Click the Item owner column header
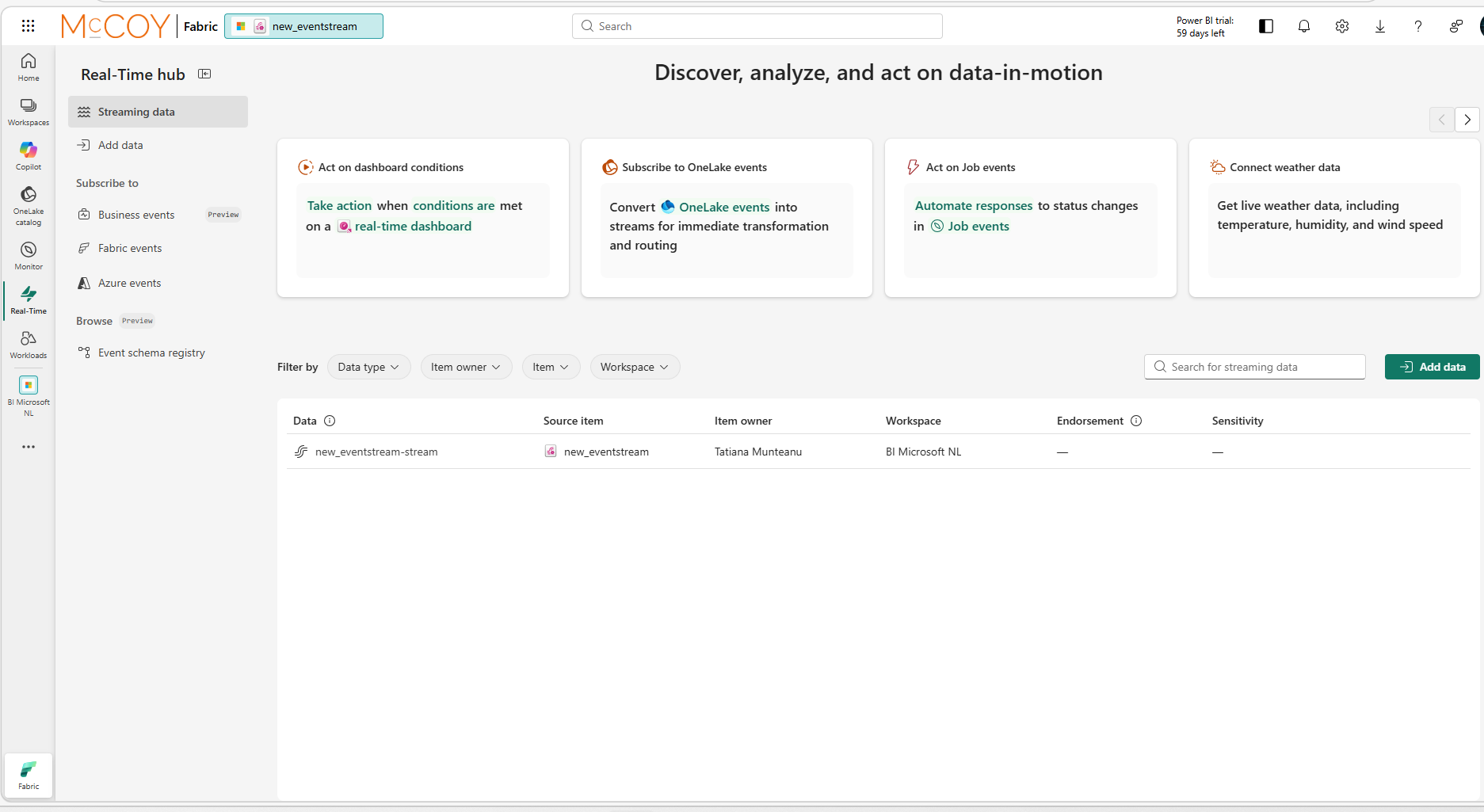 [743, 421]
